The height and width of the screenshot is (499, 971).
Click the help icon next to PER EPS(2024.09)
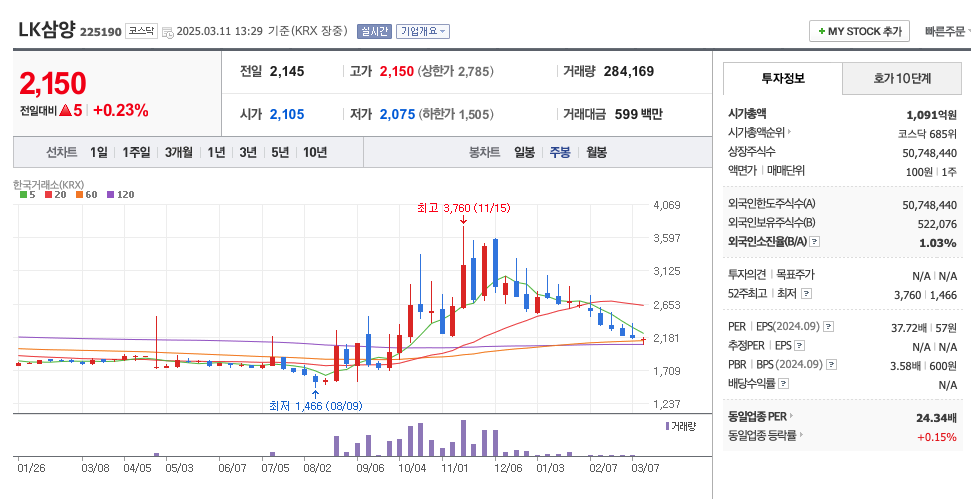[829, 327]
